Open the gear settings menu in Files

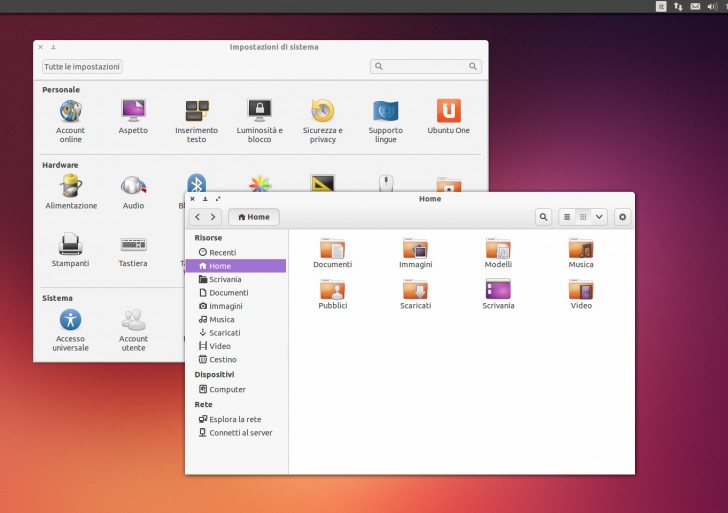623,217
